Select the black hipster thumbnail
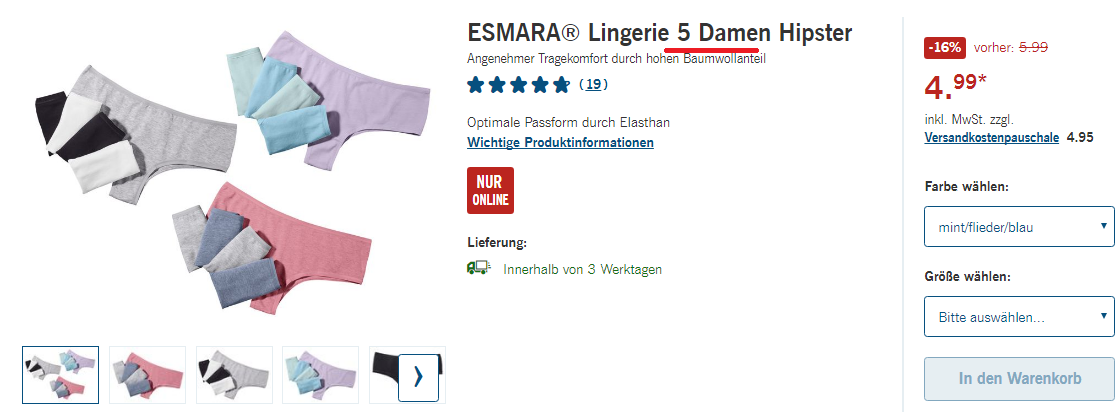Screen dimensions: 1119x412 (x=385, y=375)
